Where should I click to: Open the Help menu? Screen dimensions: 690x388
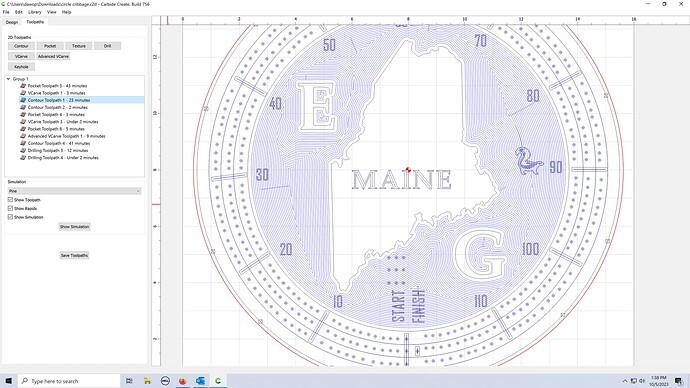[x=66, y=12]
